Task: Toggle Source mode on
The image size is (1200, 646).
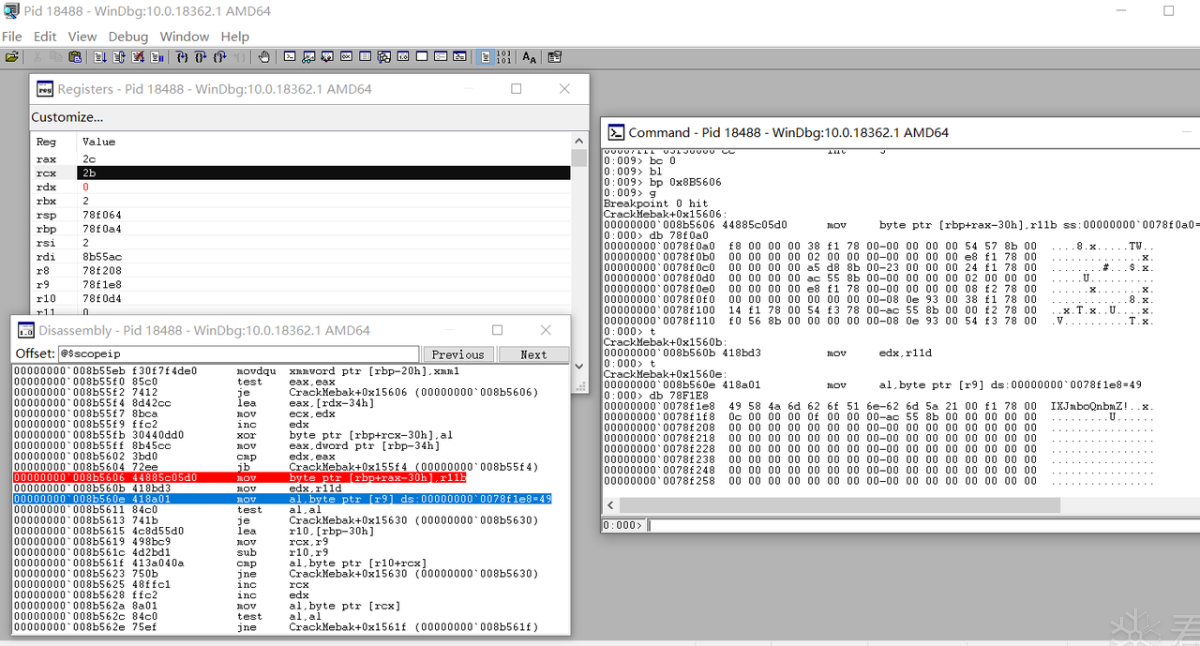Action: point(485,57)
